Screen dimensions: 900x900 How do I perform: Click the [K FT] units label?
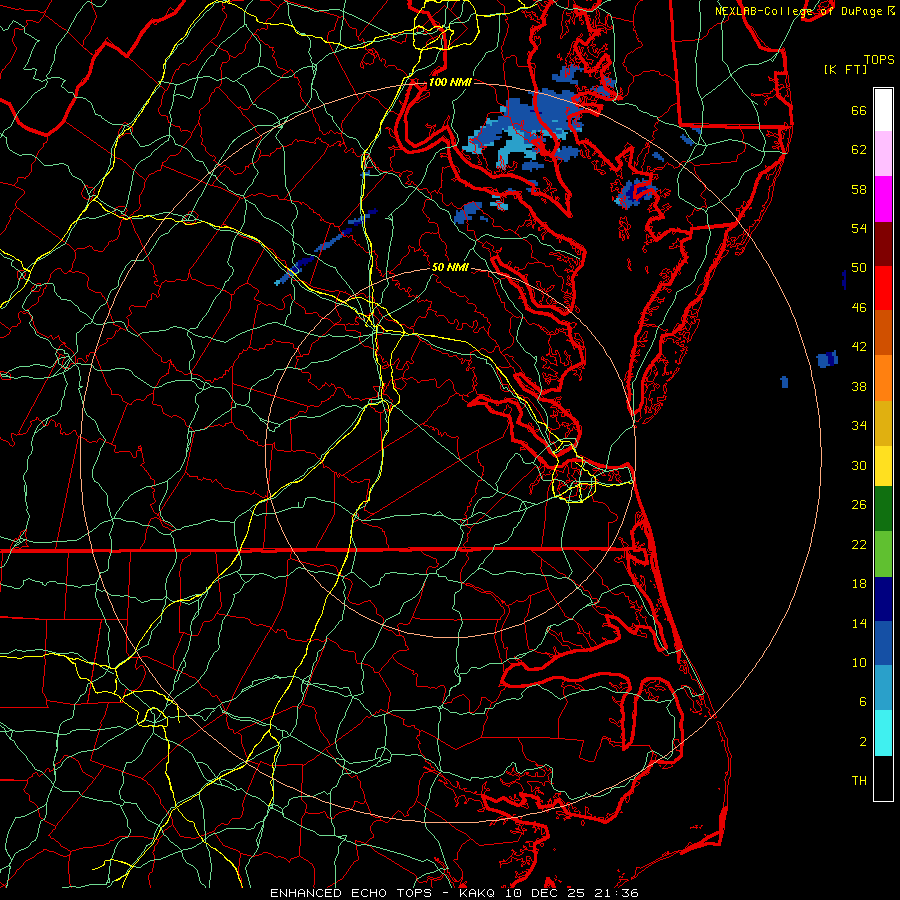[x=845, y=69]
